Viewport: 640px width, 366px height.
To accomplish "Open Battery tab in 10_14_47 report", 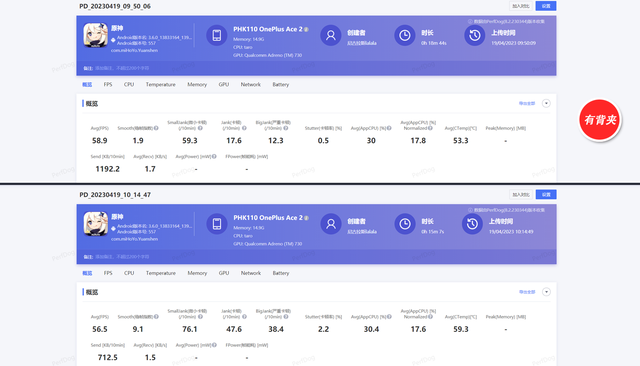I will click(281, 273).
